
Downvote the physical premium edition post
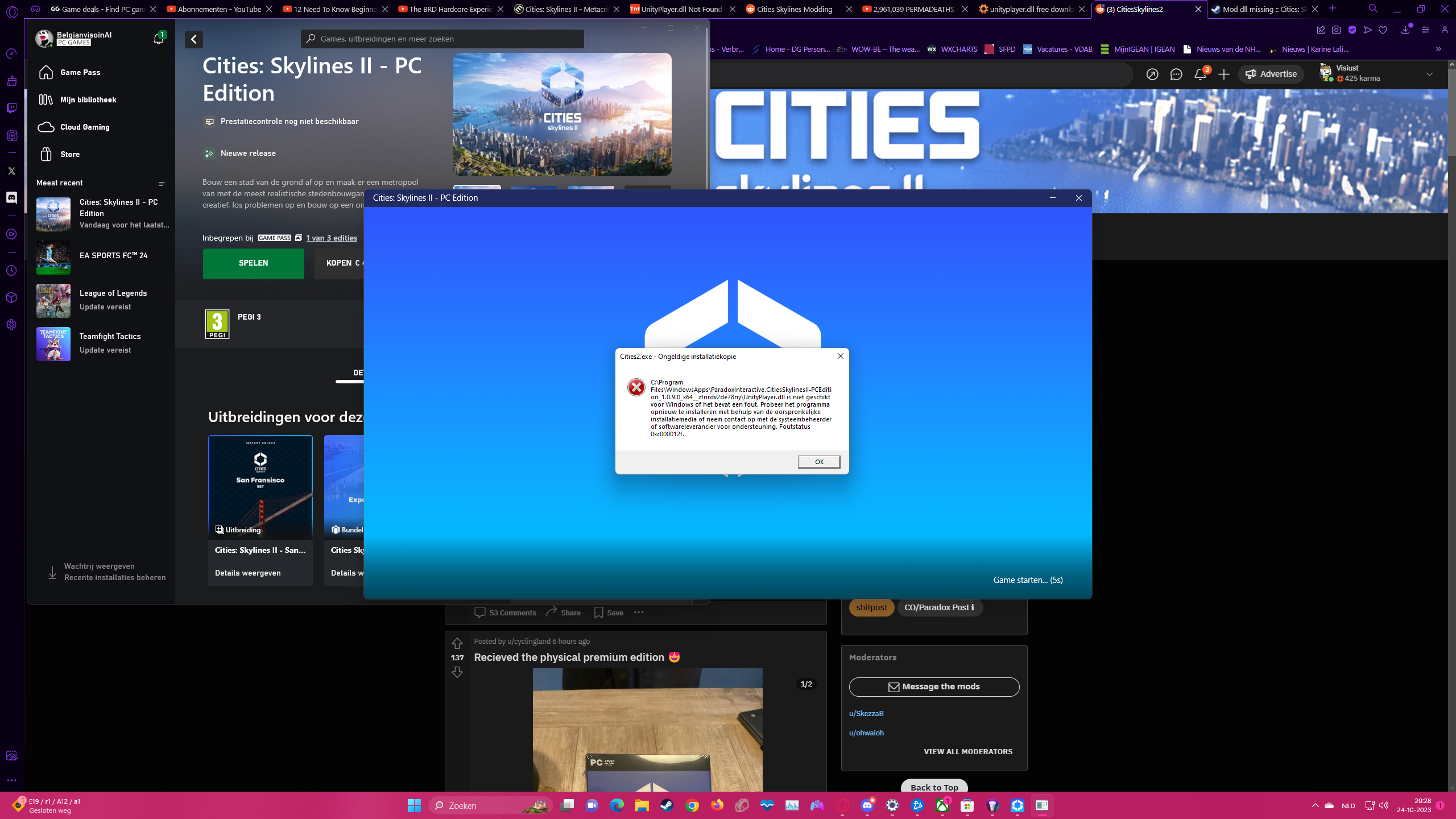point(457,672)
